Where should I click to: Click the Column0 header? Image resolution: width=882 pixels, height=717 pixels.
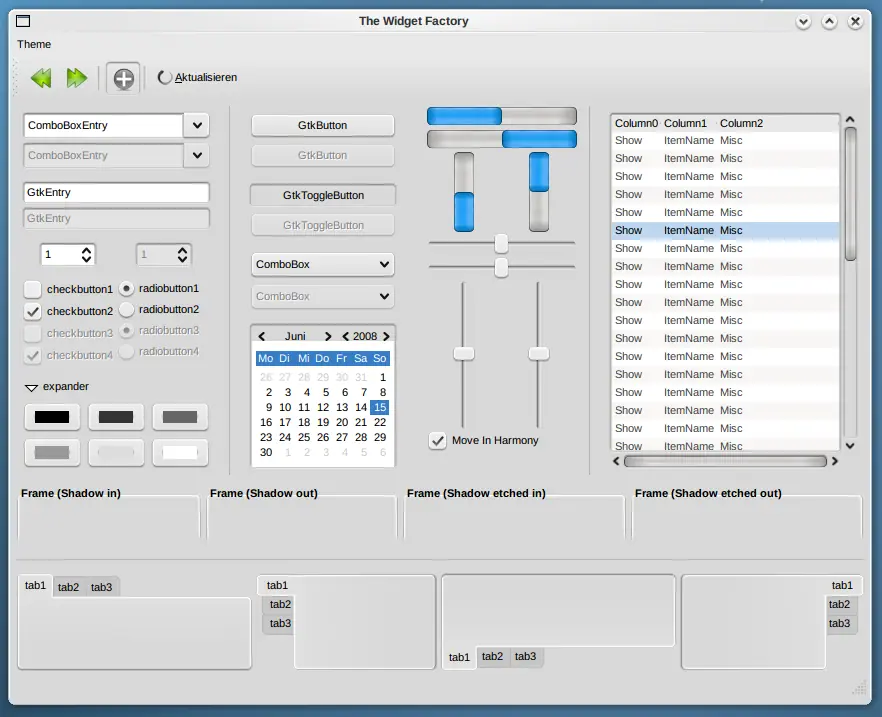[636, 123]
